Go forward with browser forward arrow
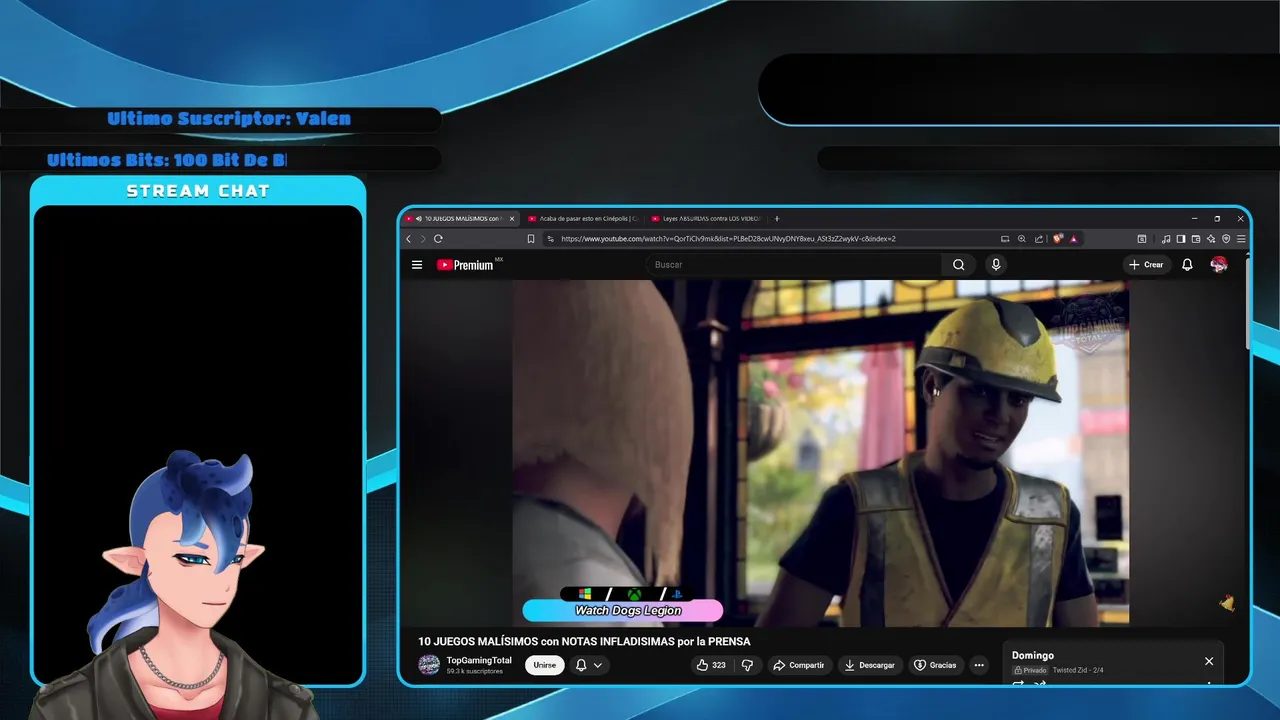This screenshot has width=1280, height=720. (x=422, y=239)
